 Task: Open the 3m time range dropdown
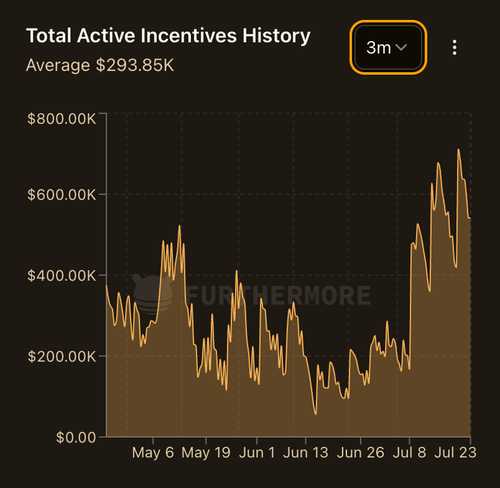388,47
